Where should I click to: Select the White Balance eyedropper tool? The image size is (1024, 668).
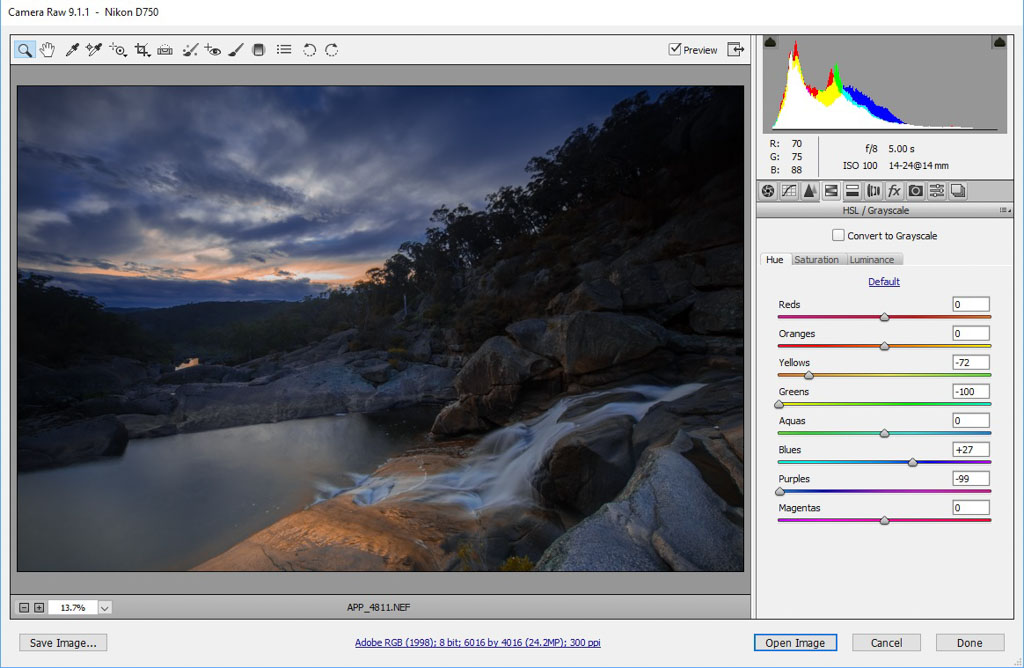[72, 49]
